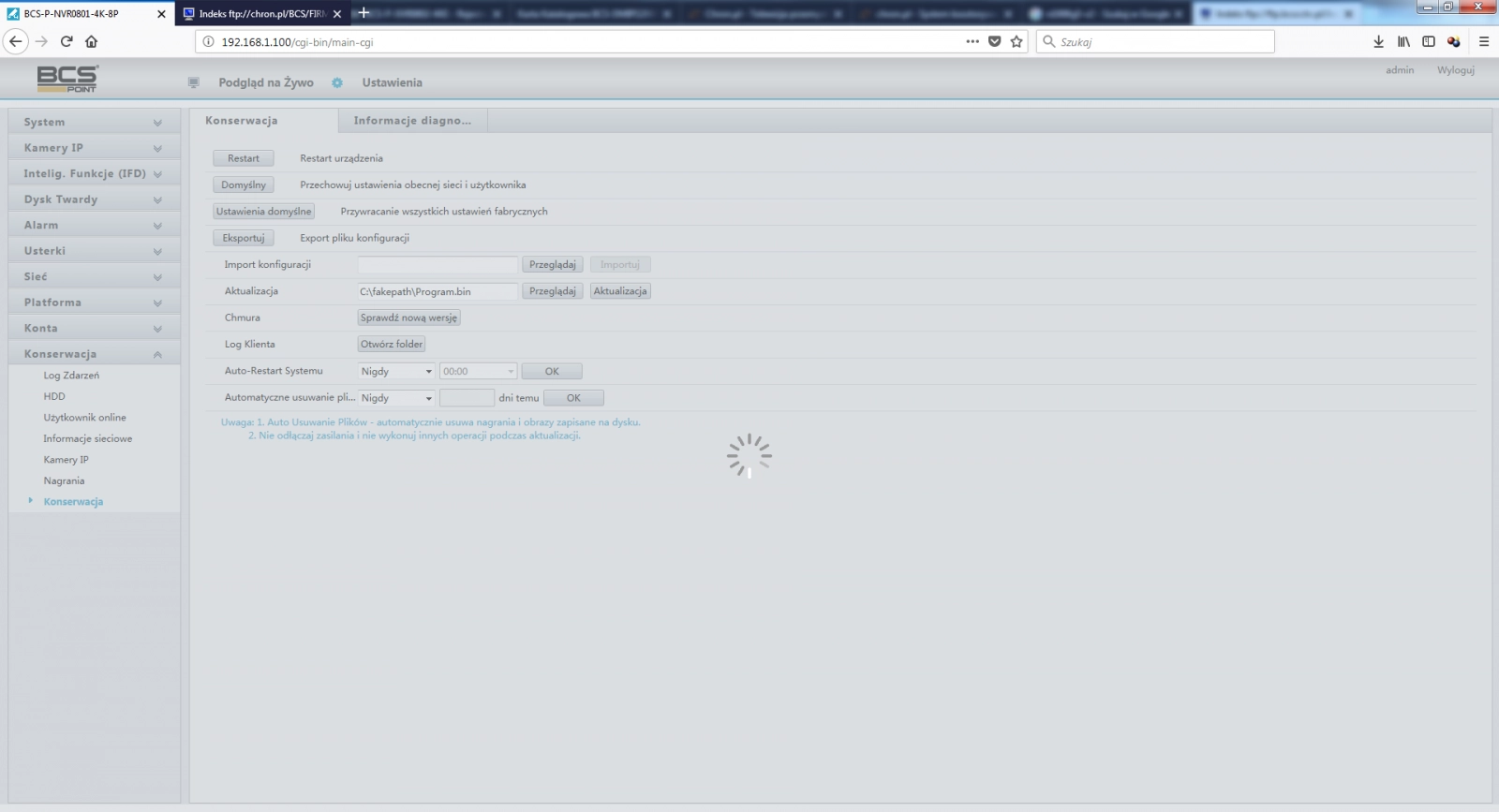The image size is (1499, 812).
Task: Collapse the Konserwacja section
Action: (x=94, y=354)
